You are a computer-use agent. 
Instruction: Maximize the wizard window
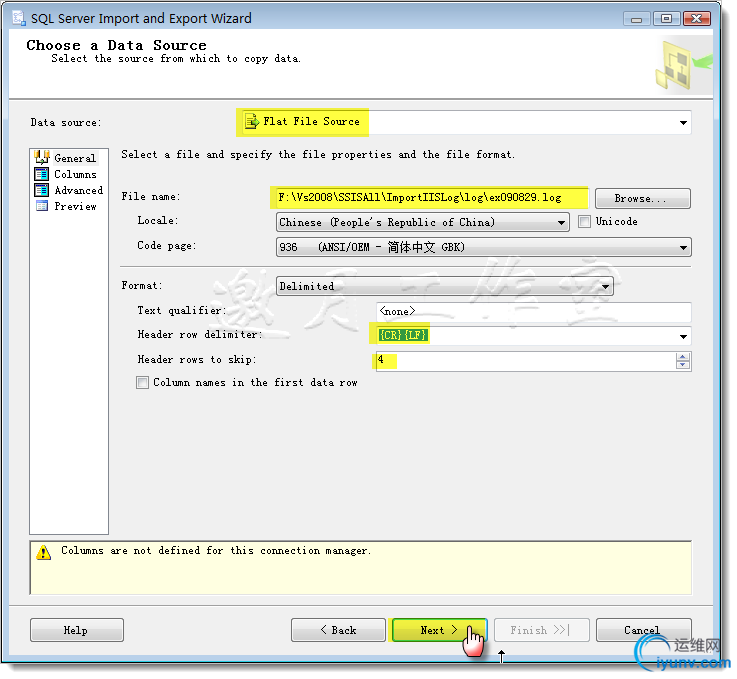click(x=666, y=19)
